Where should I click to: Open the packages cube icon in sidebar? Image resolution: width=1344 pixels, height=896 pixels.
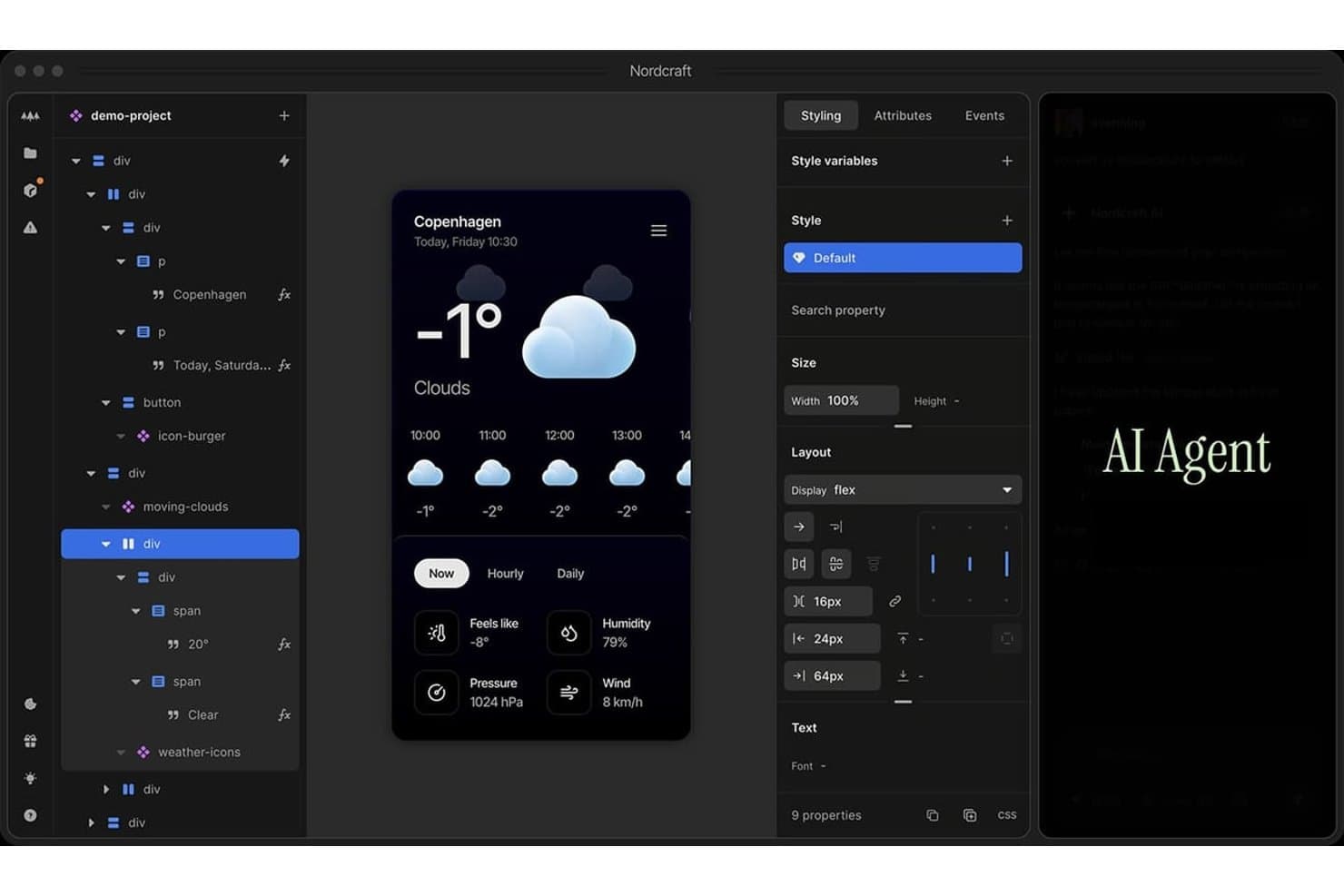(x=30, y=190)
